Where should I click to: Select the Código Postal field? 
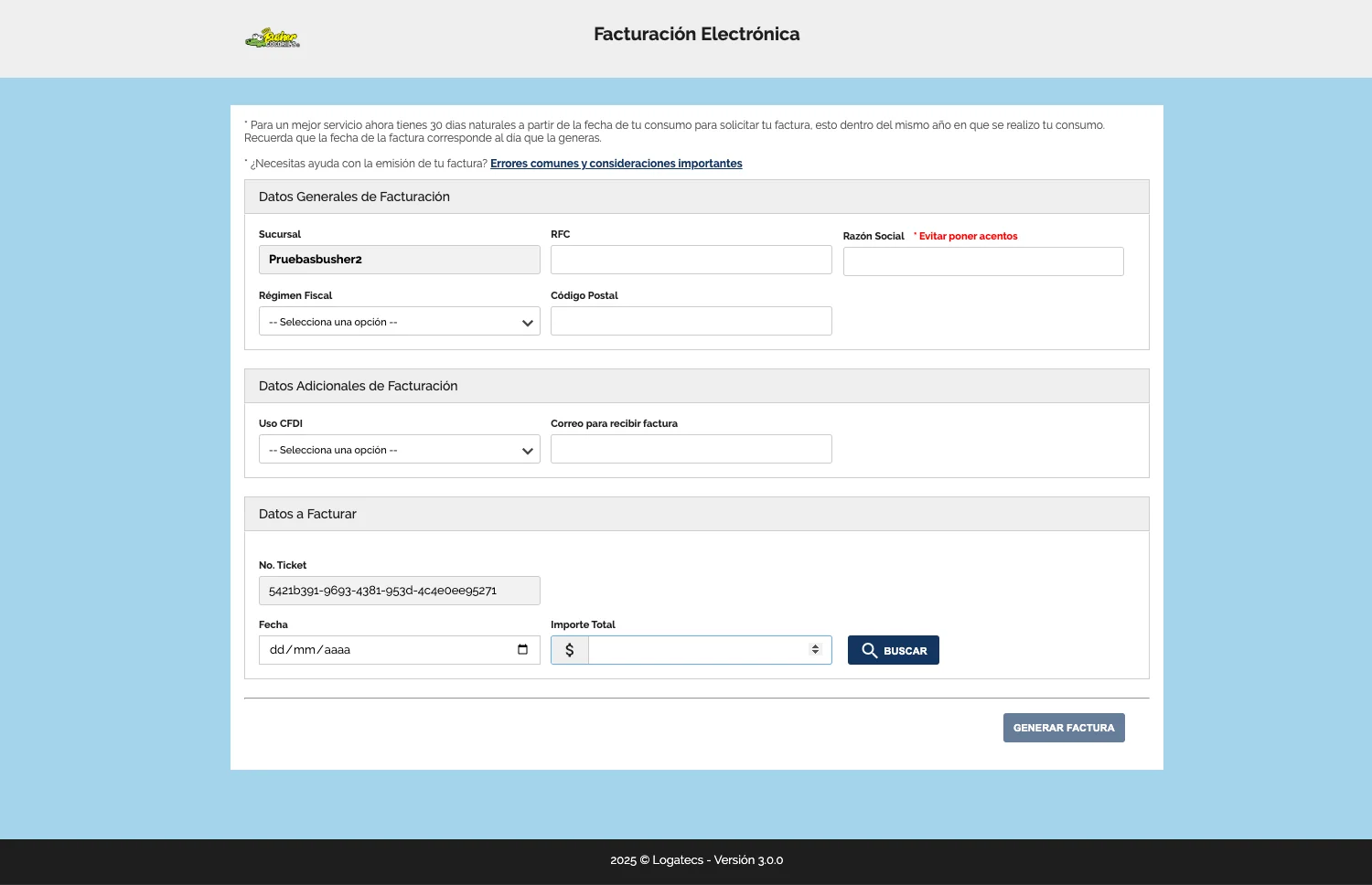(x=691, y=321)
